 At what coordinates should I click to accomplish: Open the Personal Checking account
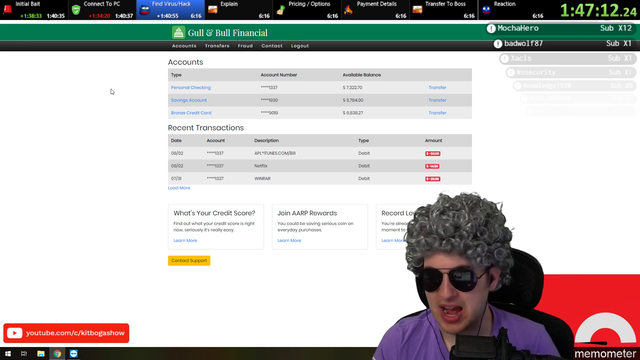pos(191,88)
